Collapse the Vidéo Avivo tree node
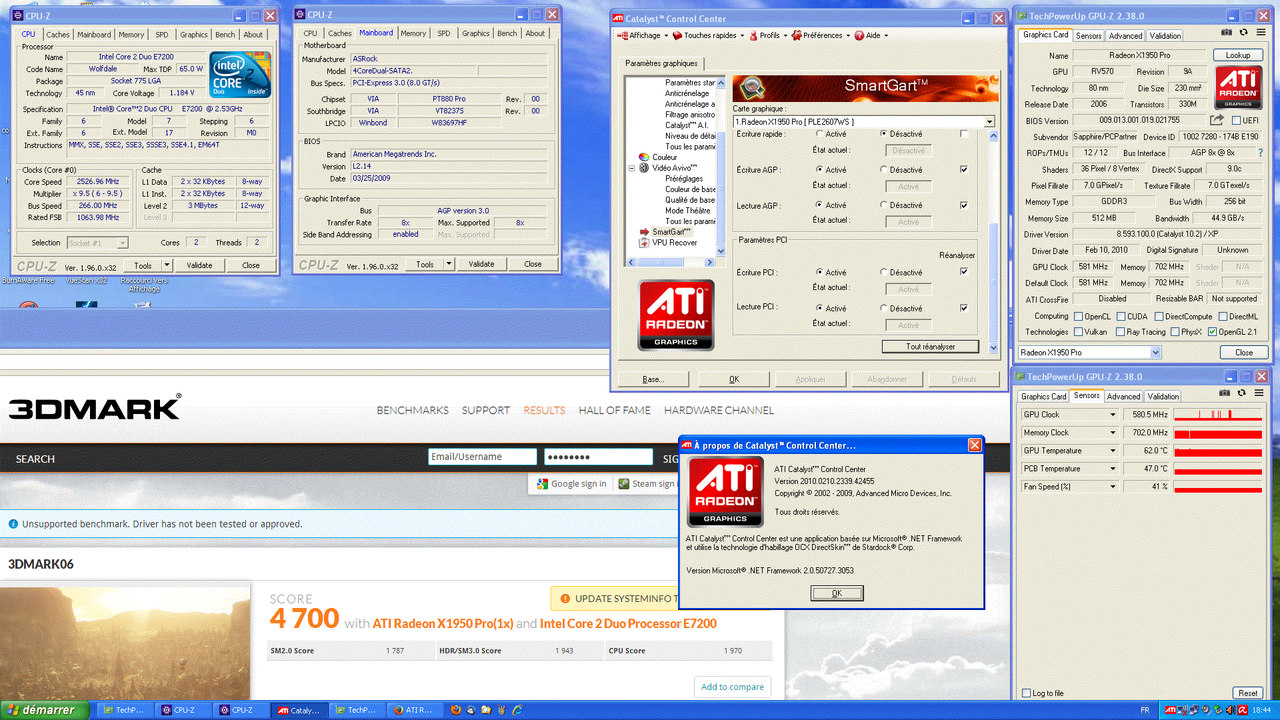The width and height of the screenshot is (1280, 720). click(631, 168)
